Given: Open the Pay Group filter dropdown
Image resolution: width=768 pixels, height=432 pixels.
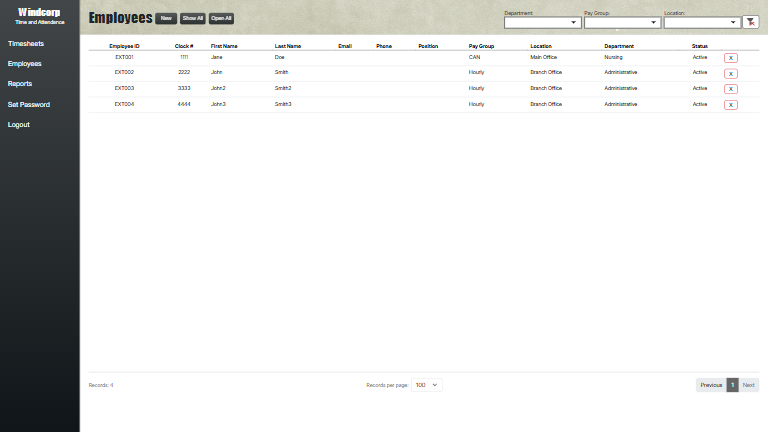Looking at the screenshot, I should (x=622, y=22).
